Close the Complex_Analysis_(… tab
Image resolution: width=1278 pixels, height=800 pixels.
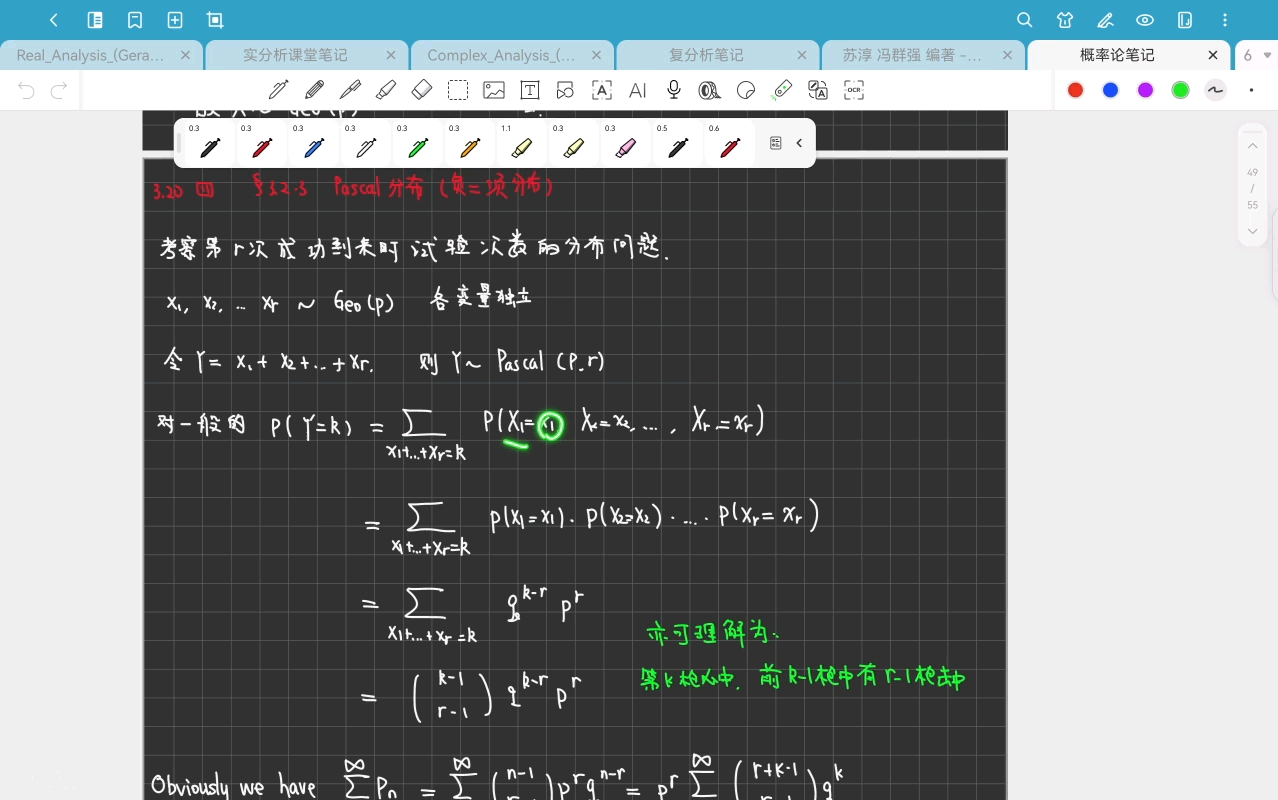pos(597,55)
